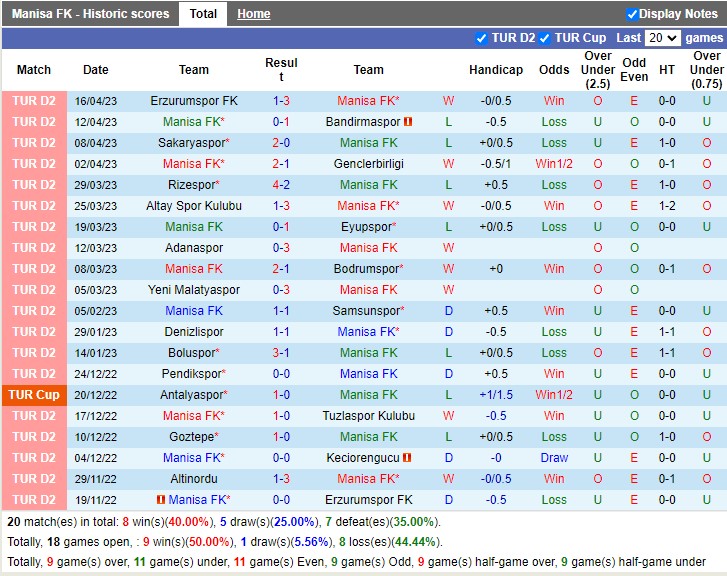Image resolution: width=727 pixels, height=576 pixels.
Task: Open the Last games count dropdown
Action: coord(662,38)
